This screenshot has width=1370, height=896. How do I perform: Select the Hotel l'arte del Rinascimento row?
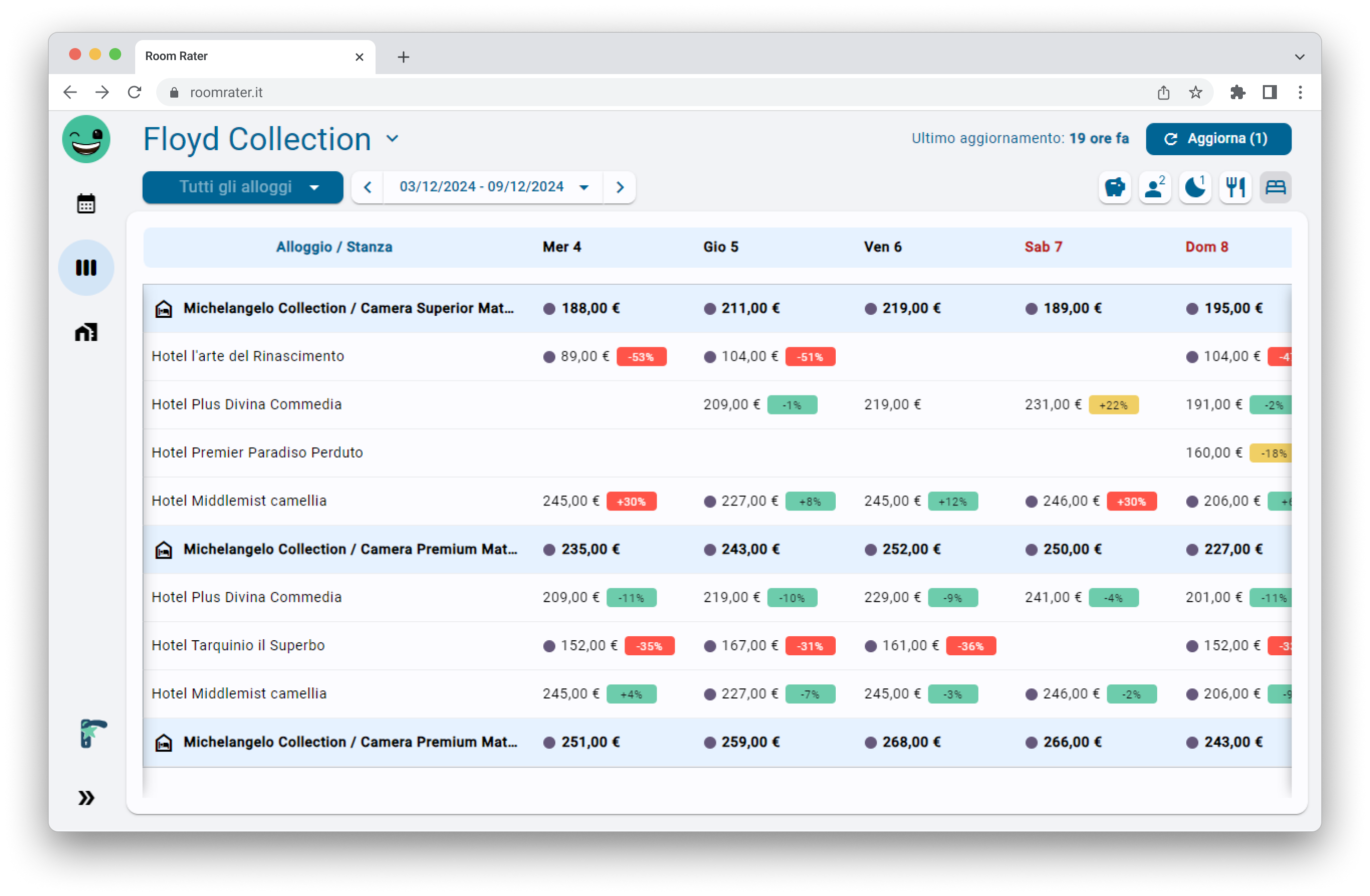tap(717, 356)
